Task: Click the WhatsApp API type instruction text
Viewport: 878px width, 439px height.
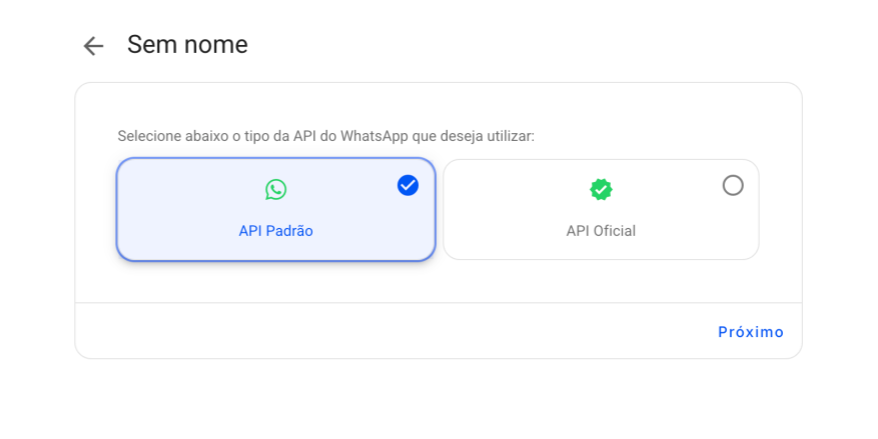Action: 326,136
